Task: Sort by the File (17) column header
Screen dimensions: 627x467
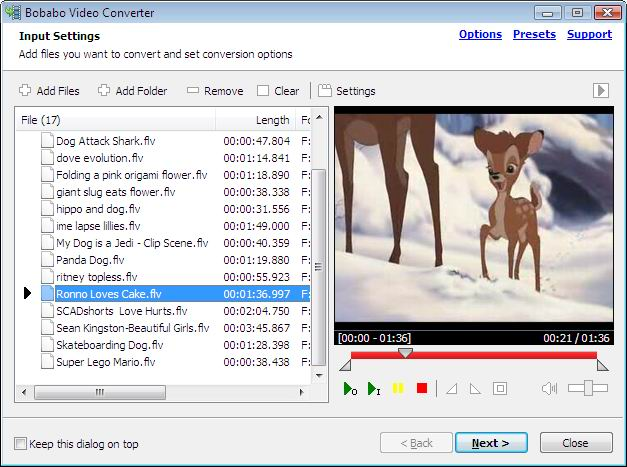Action: [x=116, y=120]
